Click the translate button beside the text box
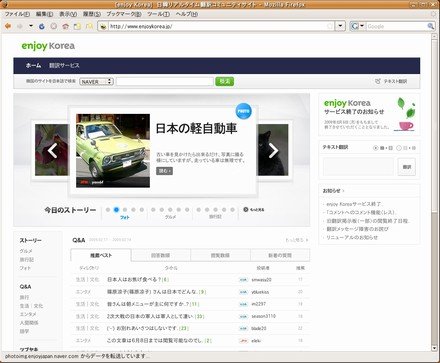Image resolution: width=440 pixels, height=363 pixels. (x=407, y=167)
